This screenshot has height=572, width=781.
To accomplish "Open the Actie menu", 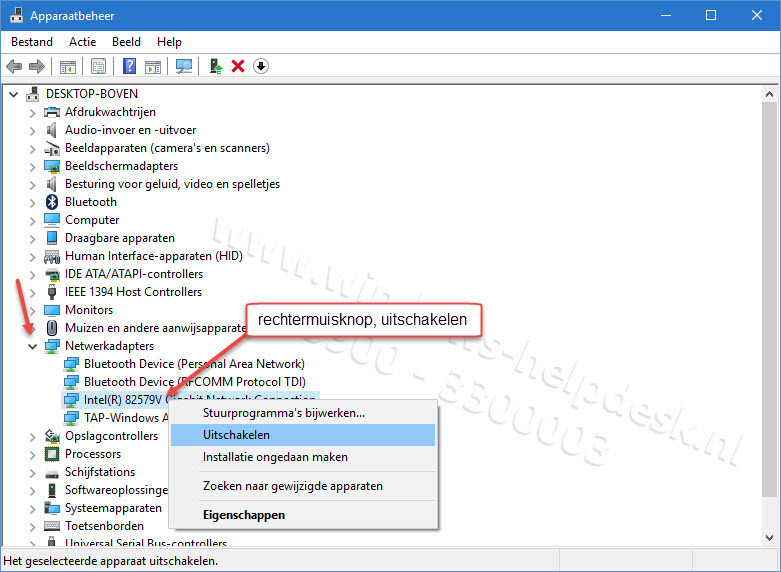I will (83, 42).
